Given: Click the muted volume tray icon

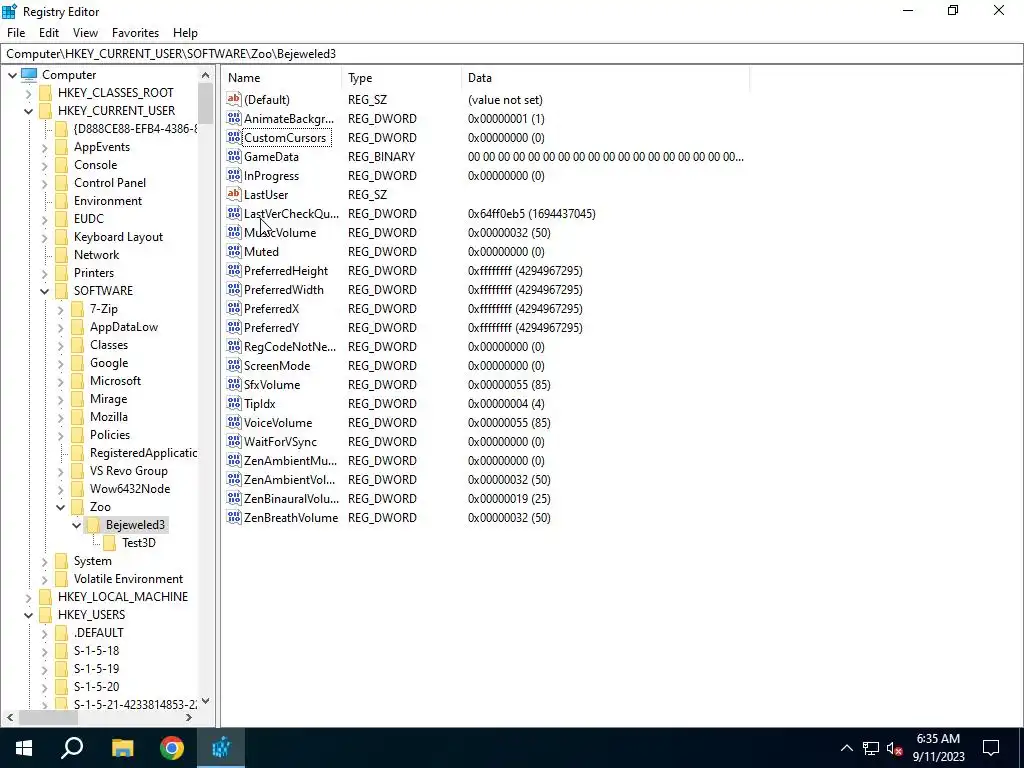Looking at the screenshot, I should 894,748.
